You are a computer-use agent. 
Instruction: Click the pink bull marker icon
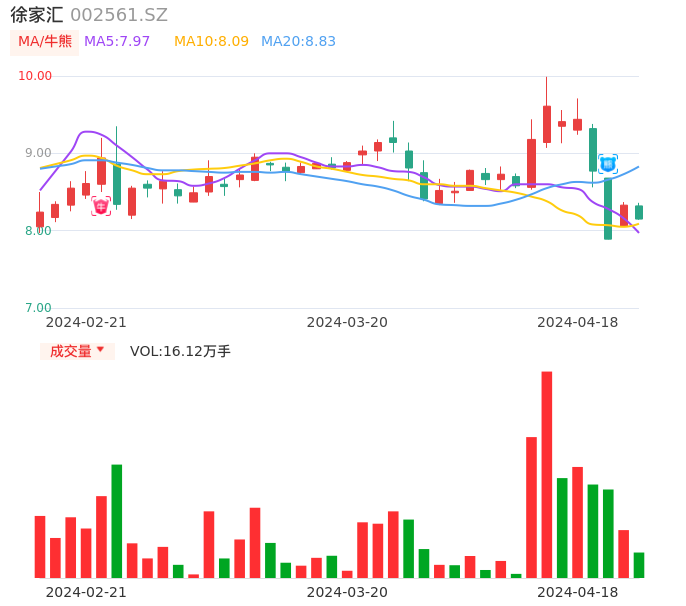point(101,206)
